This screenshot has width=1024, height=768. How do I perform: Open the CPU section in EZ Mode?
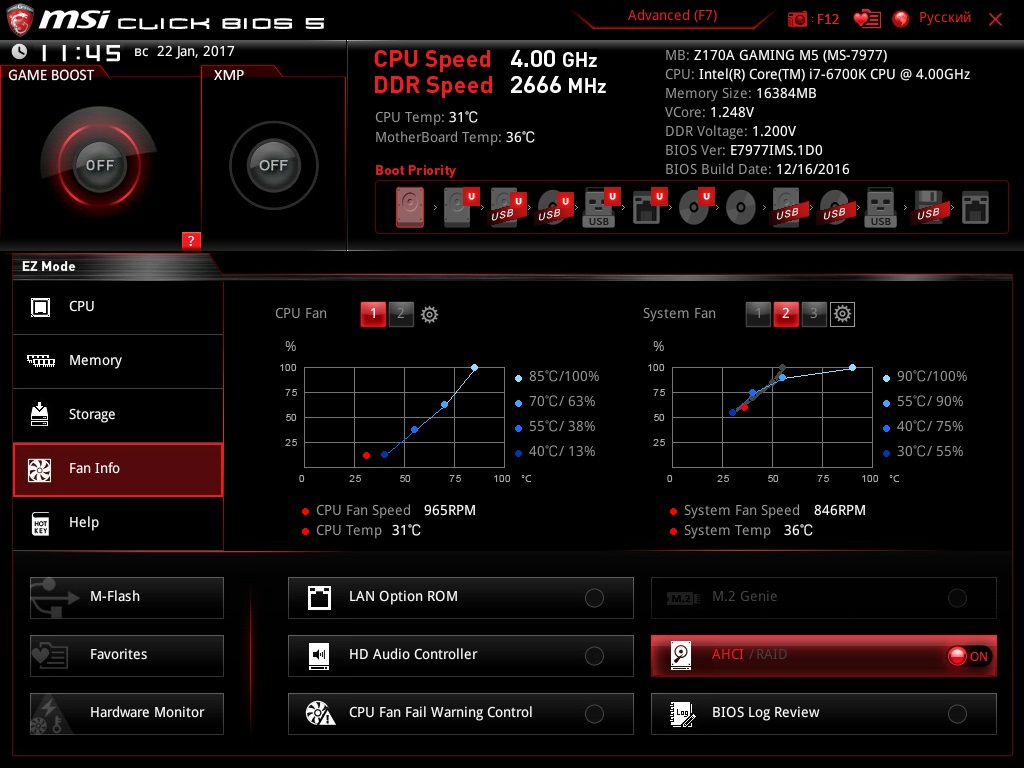click(118, 307)
